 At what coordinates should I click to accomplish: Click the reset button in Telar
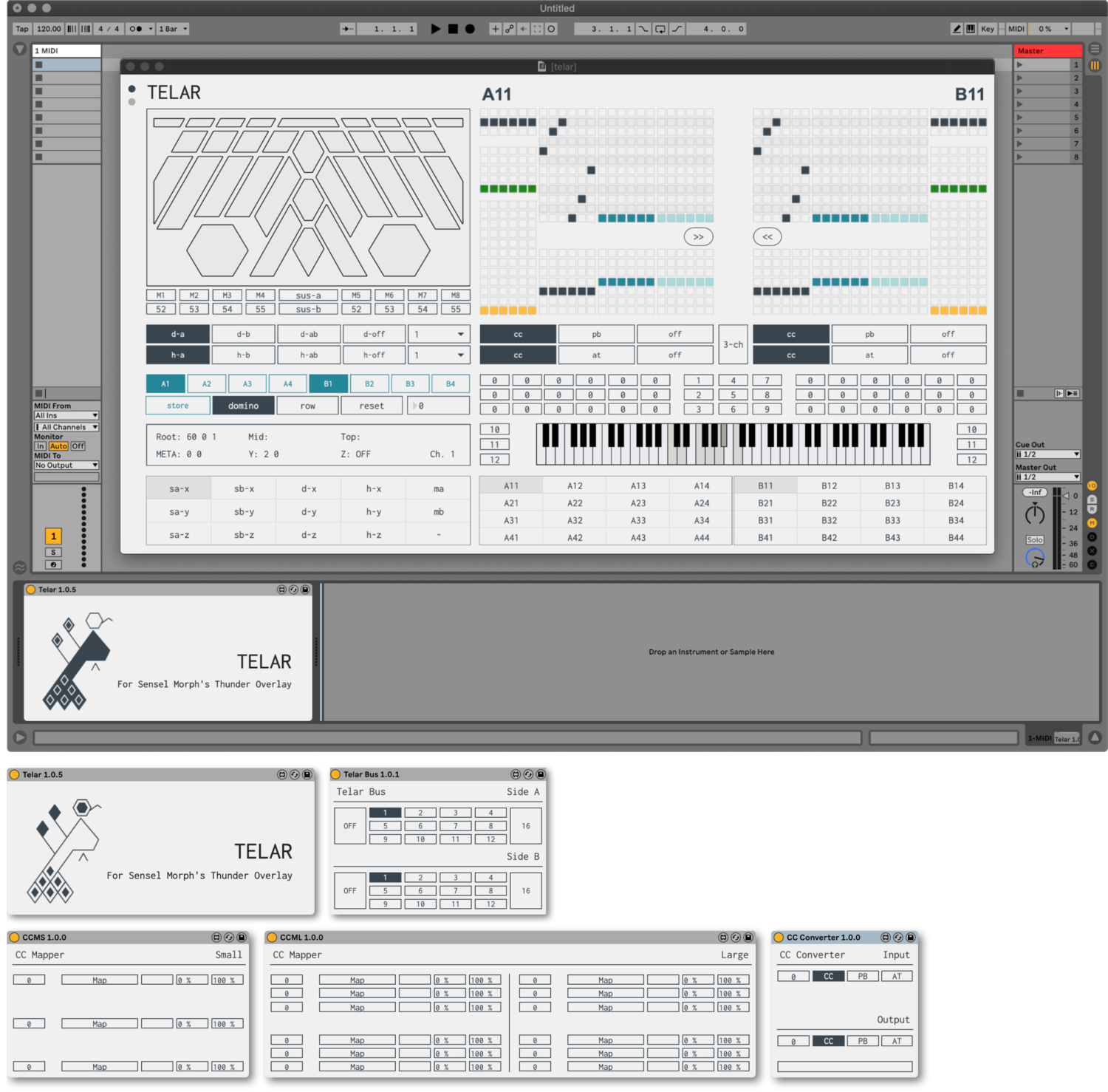pos(372,406)
